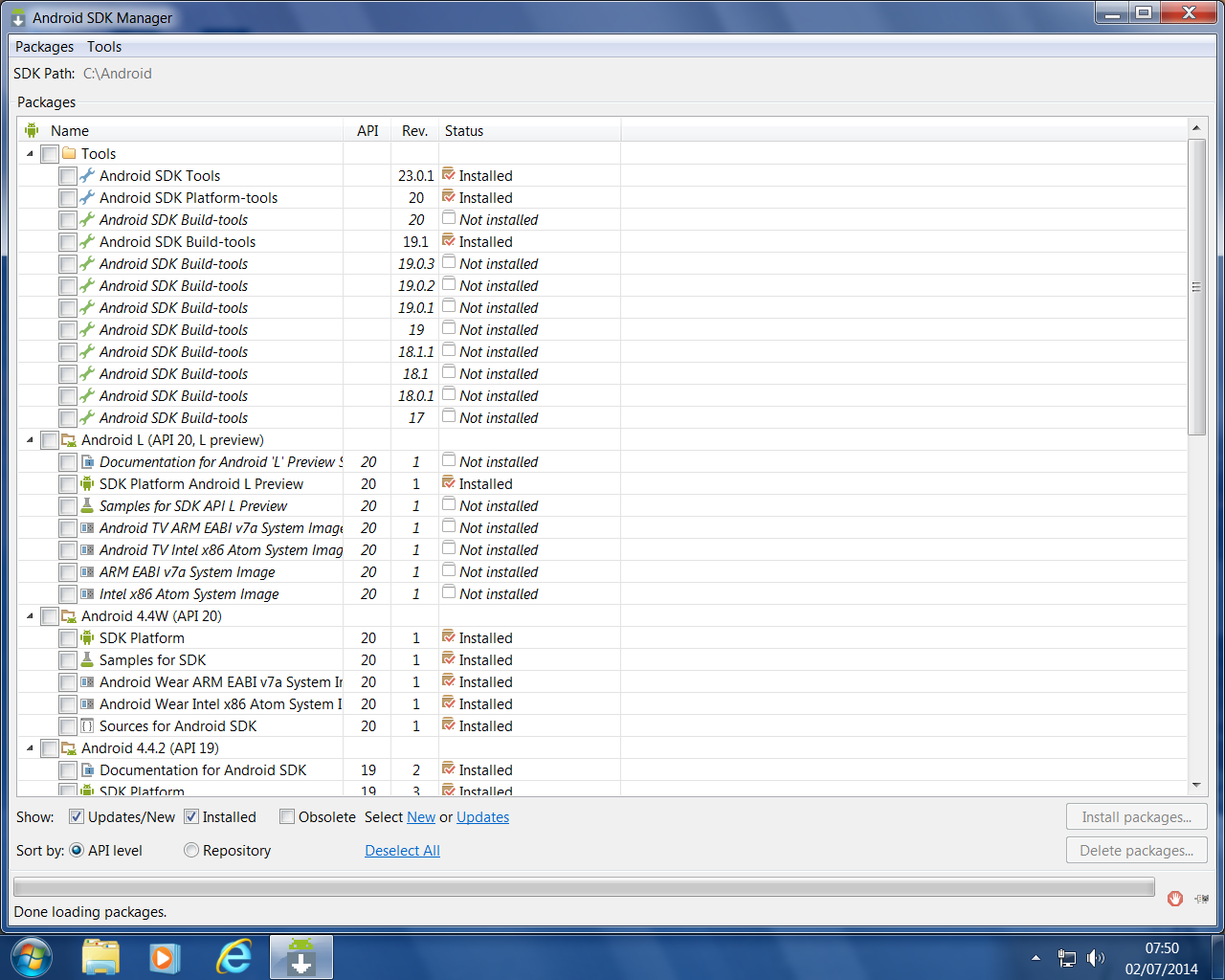Toggle the Installed filter checkbox
Image resolution: width=1225 pixels, height=980 pixels.
191,816
